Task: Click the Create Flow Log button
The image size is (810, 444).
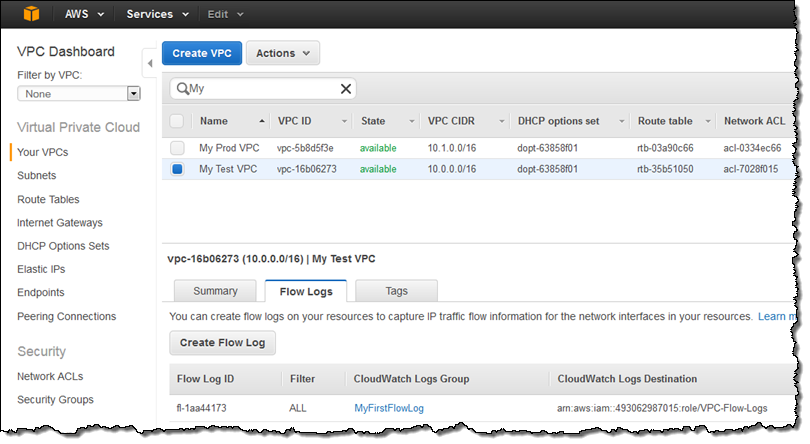Action: click(x=222, y=342)
